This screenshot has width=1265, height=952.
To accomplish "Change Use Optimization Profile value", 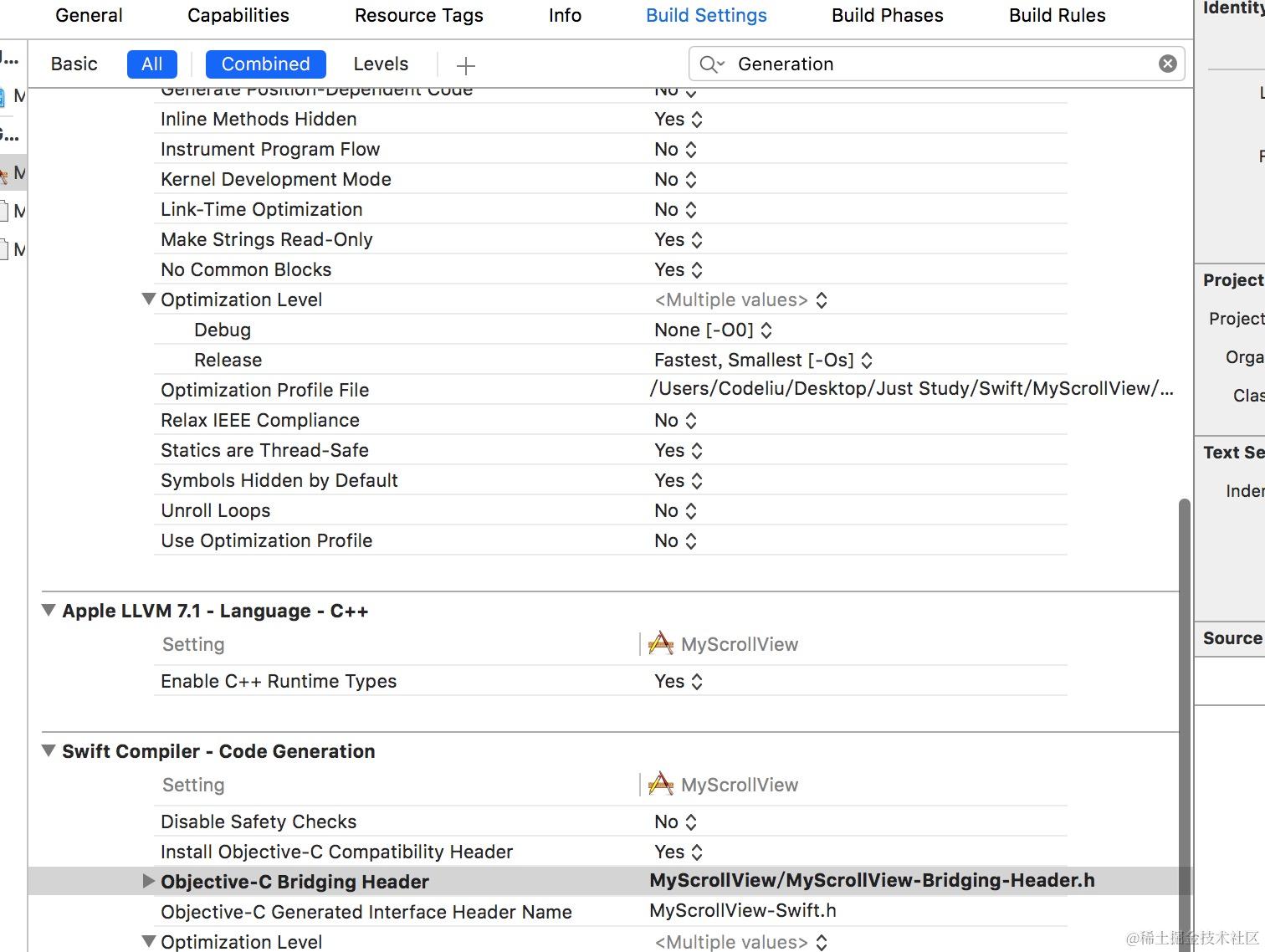I will pos(675,541).
